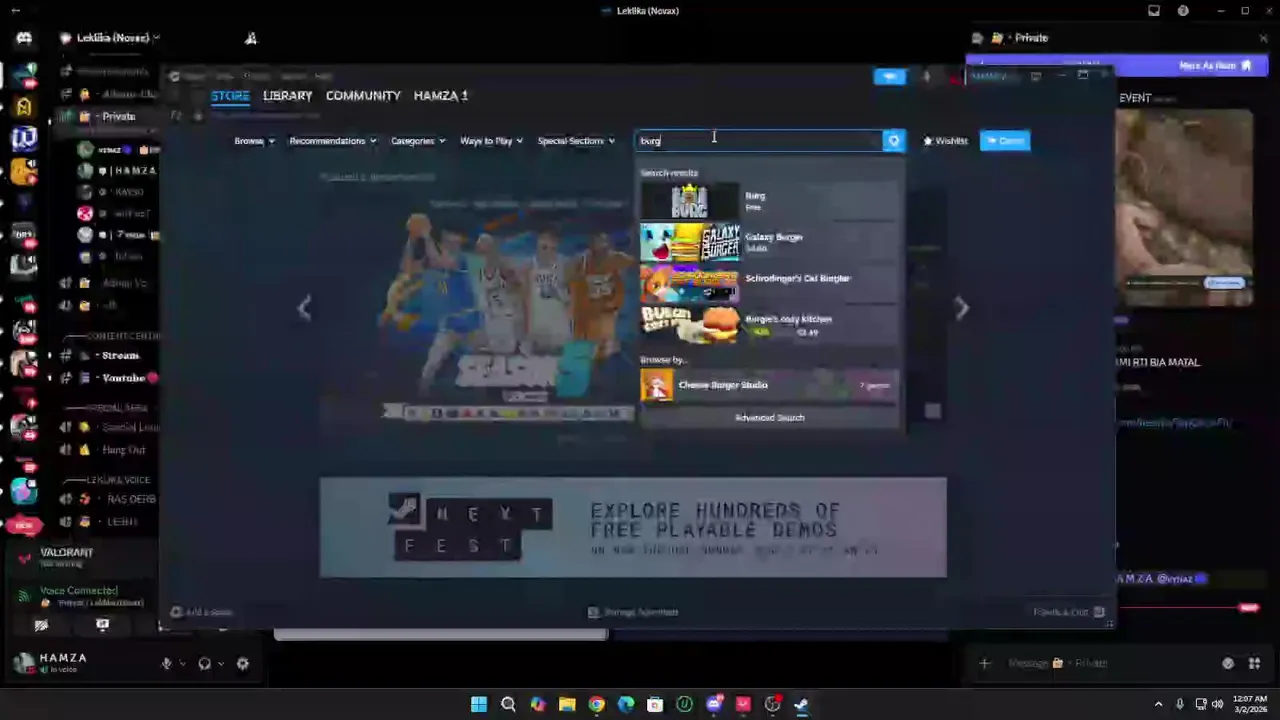Open Cheese Burger Studio browse result
This screenshot has height=720, width=1280.
point(769,385)
